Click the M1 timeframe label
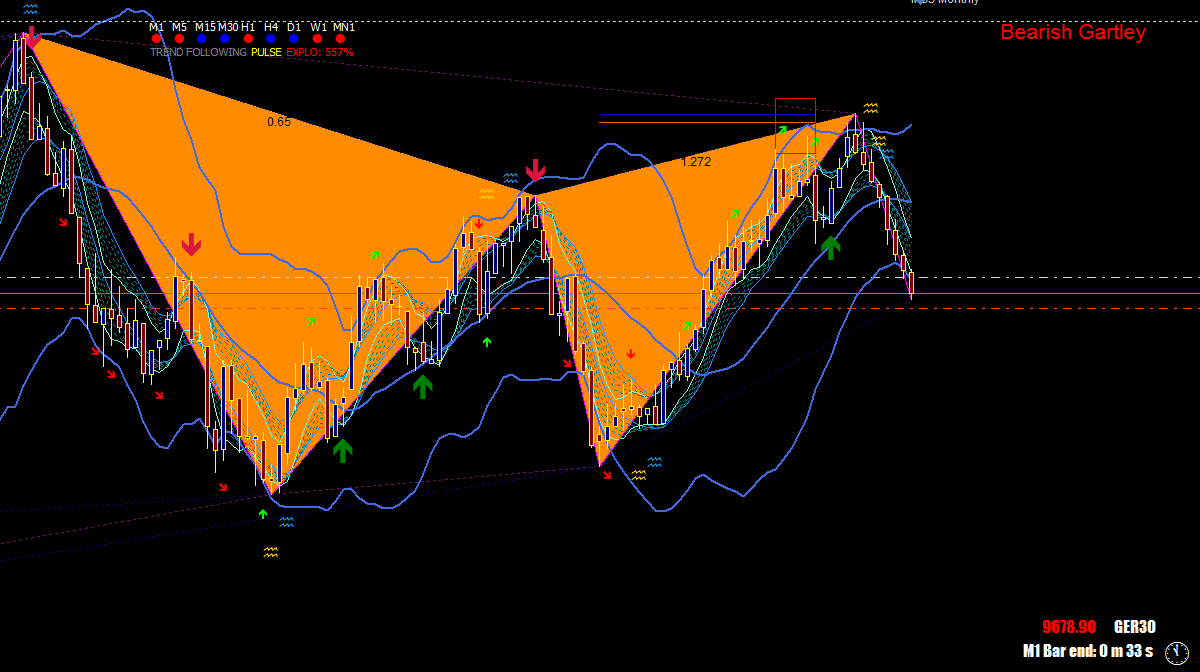This screenshot has width=1200, height=672. [x=157, y=27]
